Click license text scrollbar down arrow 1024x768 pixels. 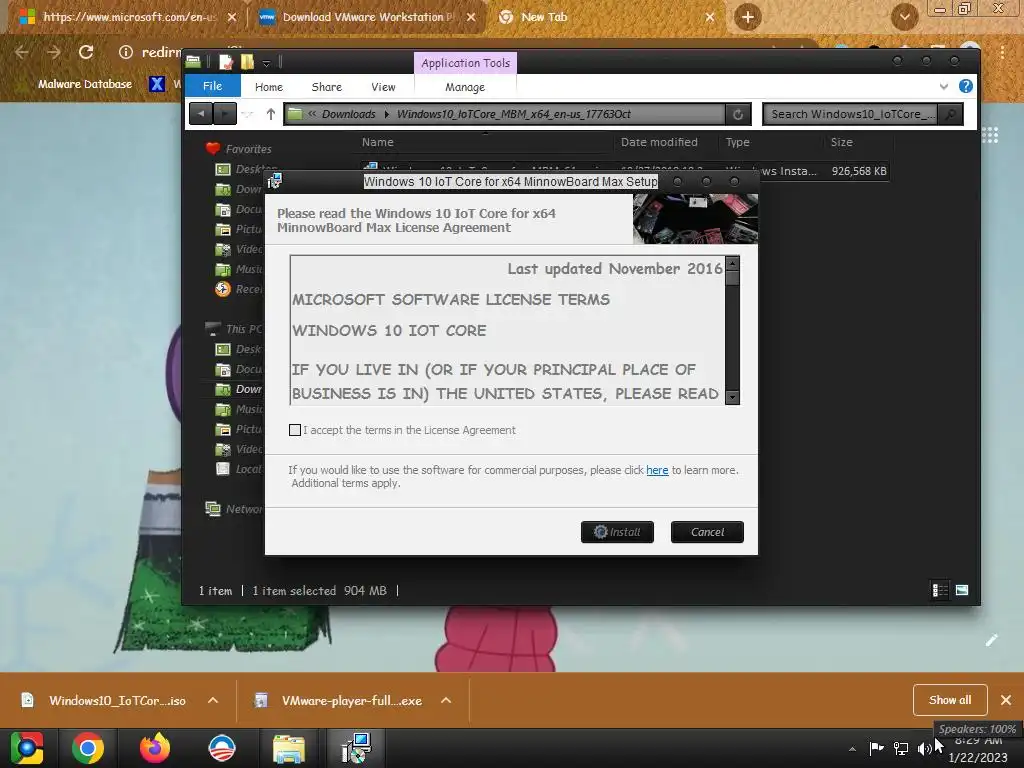pyautogui.click(x=732, y=397)
